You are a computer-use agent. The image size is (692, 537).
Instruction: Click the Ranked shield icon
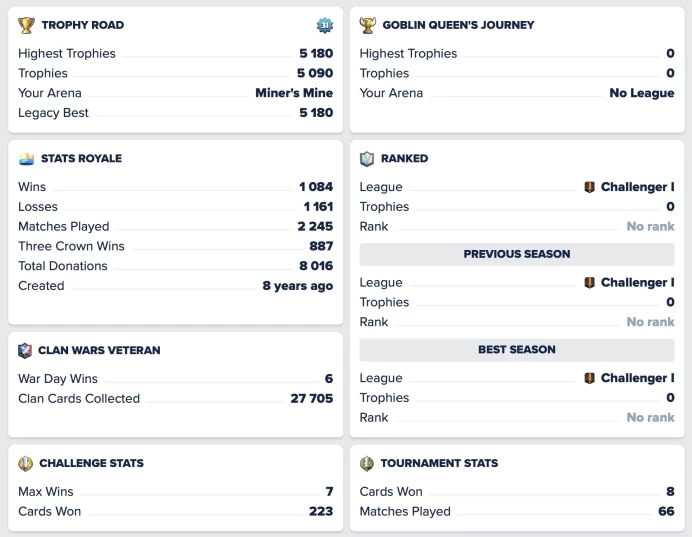tap(367, 159)
